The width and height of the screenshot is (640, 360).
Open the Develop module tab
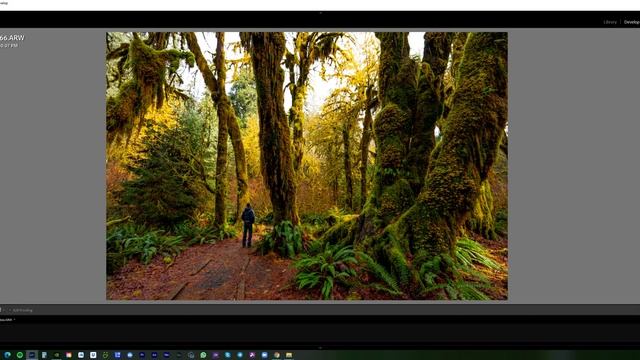632,22
